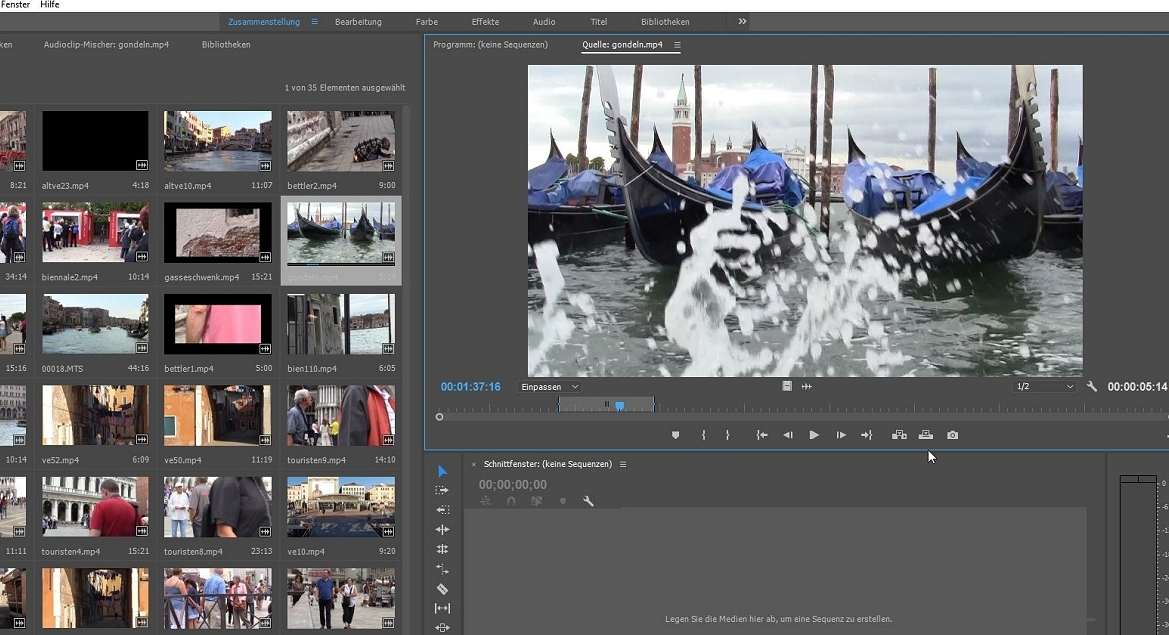
Task: Select the Auswahlwerkzeug (selection tool) arrow
Action: point(443,470)
